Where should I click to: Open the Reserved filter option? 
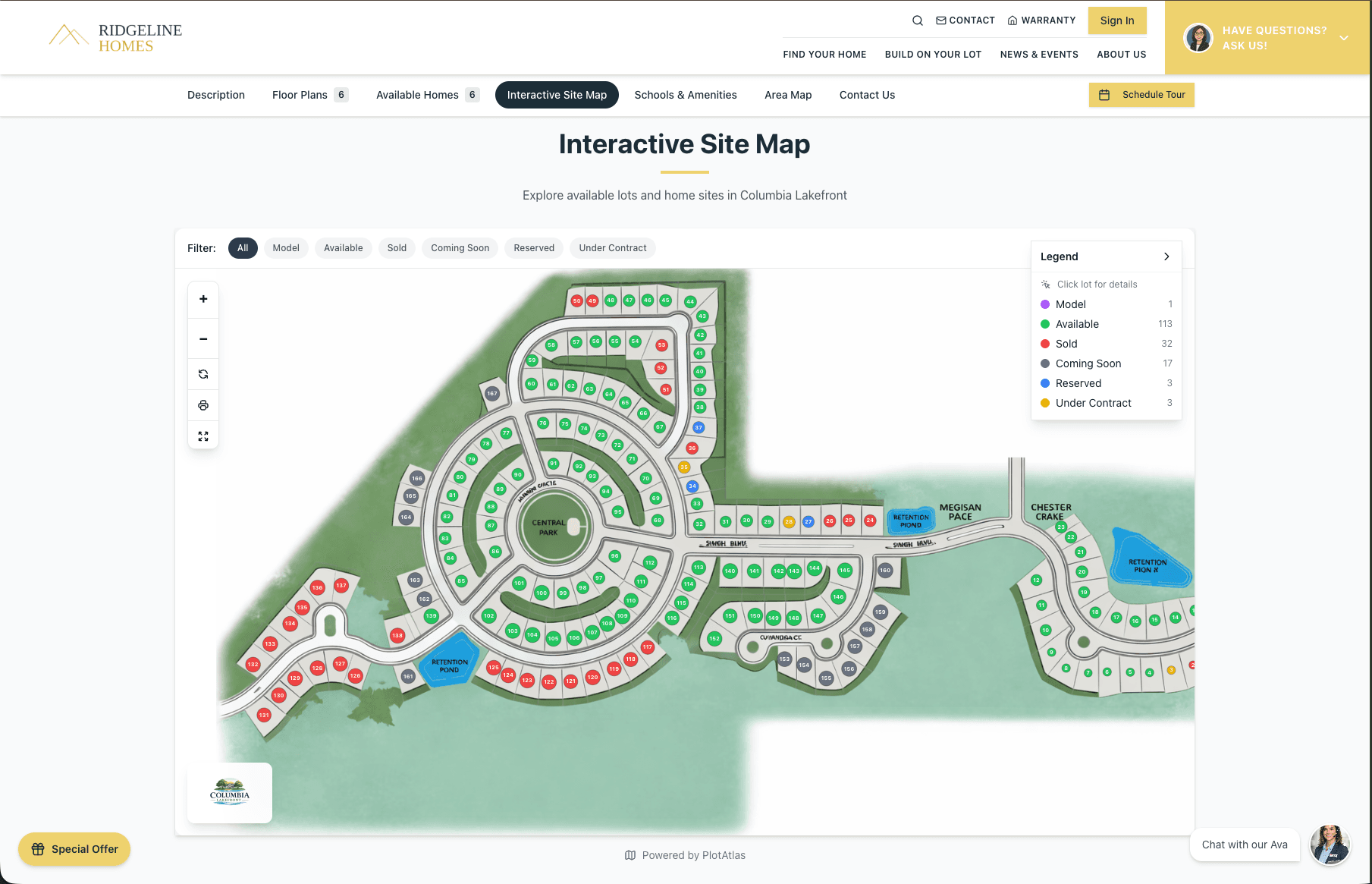pos(533,248)
